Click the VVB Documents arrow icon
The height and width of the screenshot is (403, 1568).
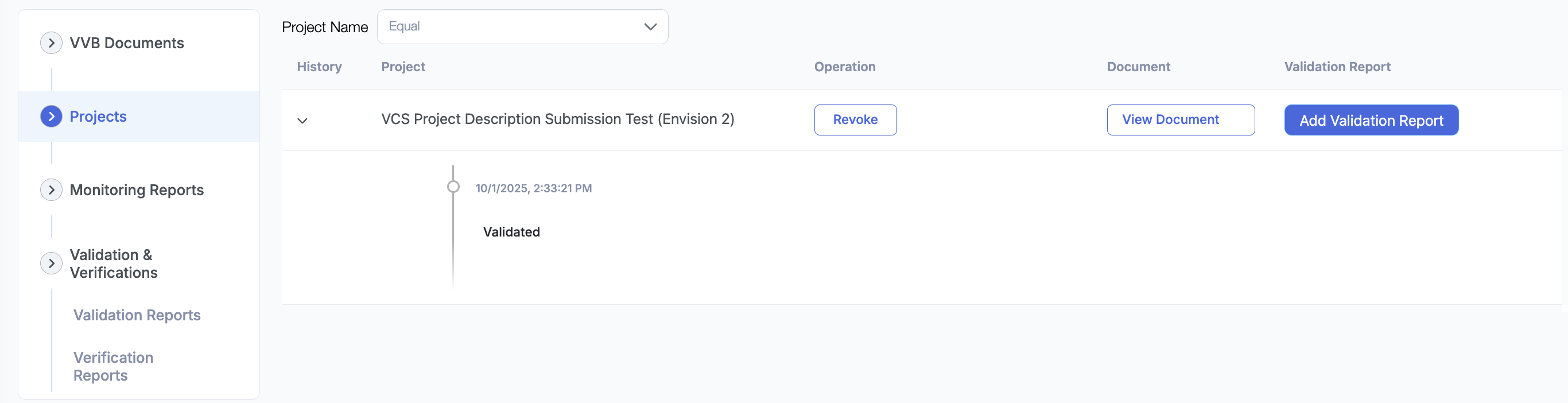click(x=51, y=43)
